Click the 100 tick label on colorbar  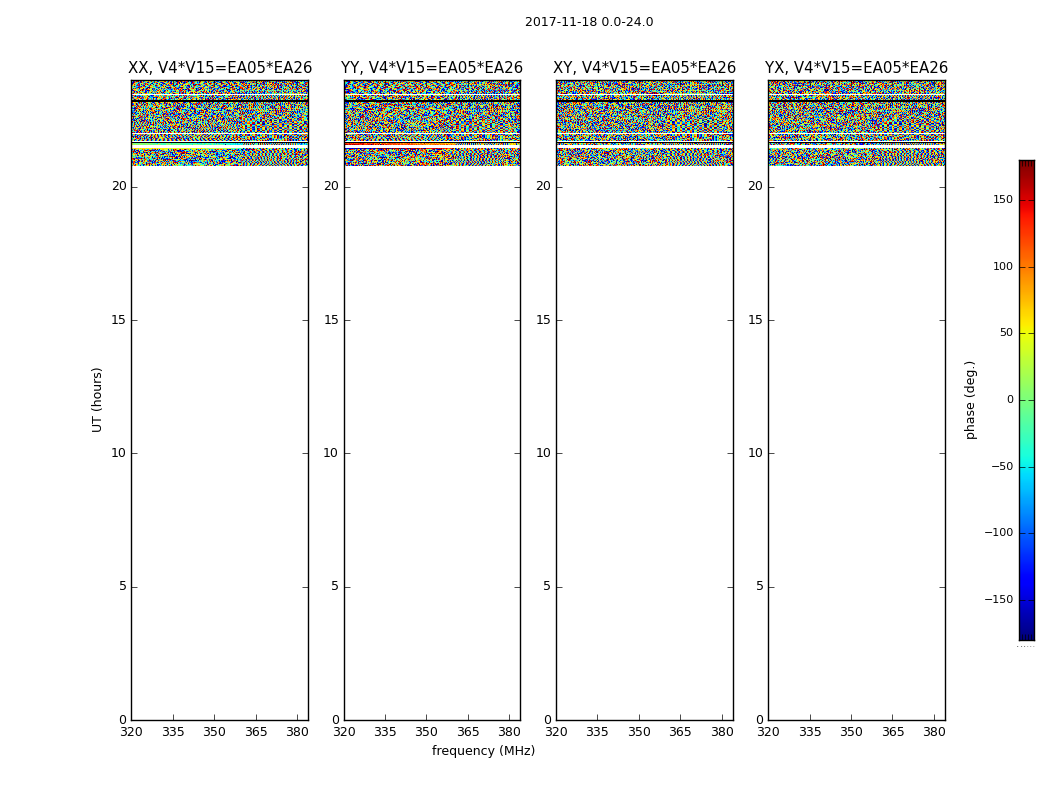click(1003, 266)
